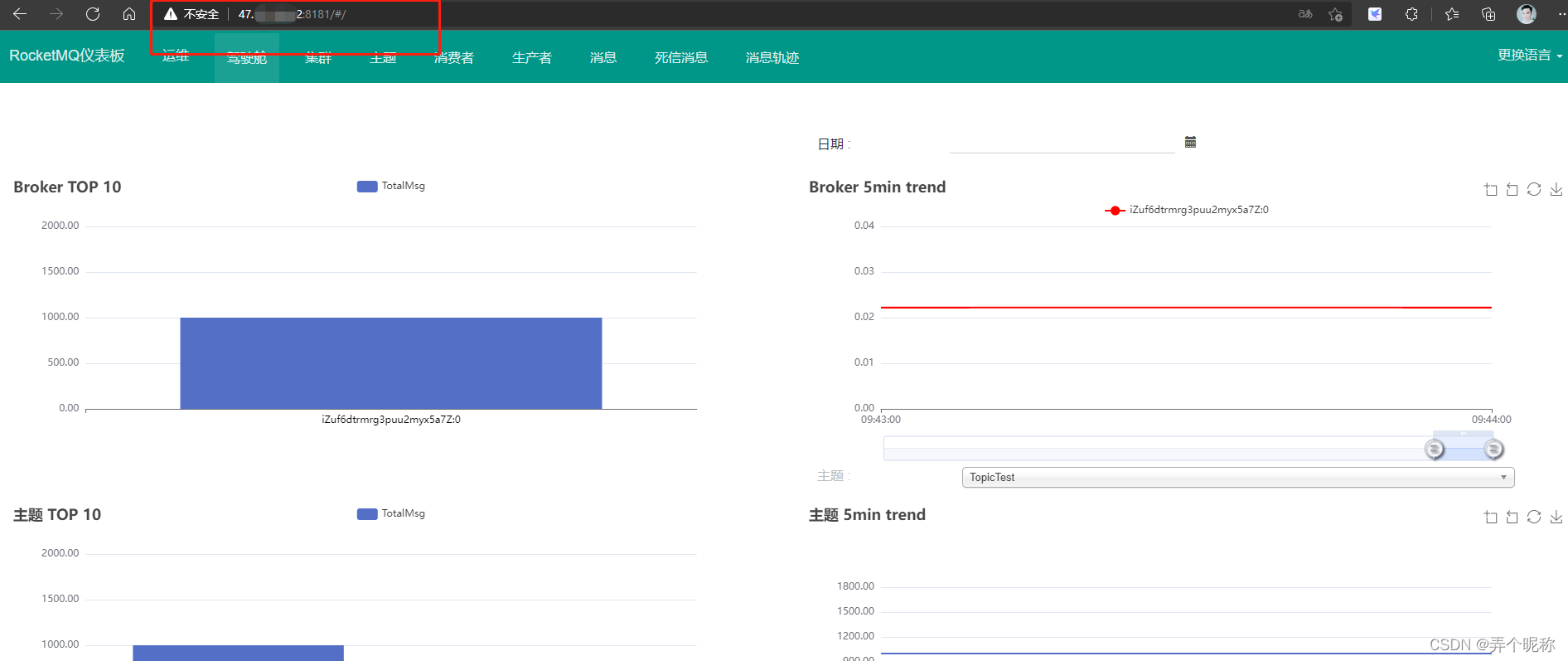1568x661 pixels.
Task: Toggle TotalMsg legend in 主题 TOP 10
Action: click(x=391, y=513)
